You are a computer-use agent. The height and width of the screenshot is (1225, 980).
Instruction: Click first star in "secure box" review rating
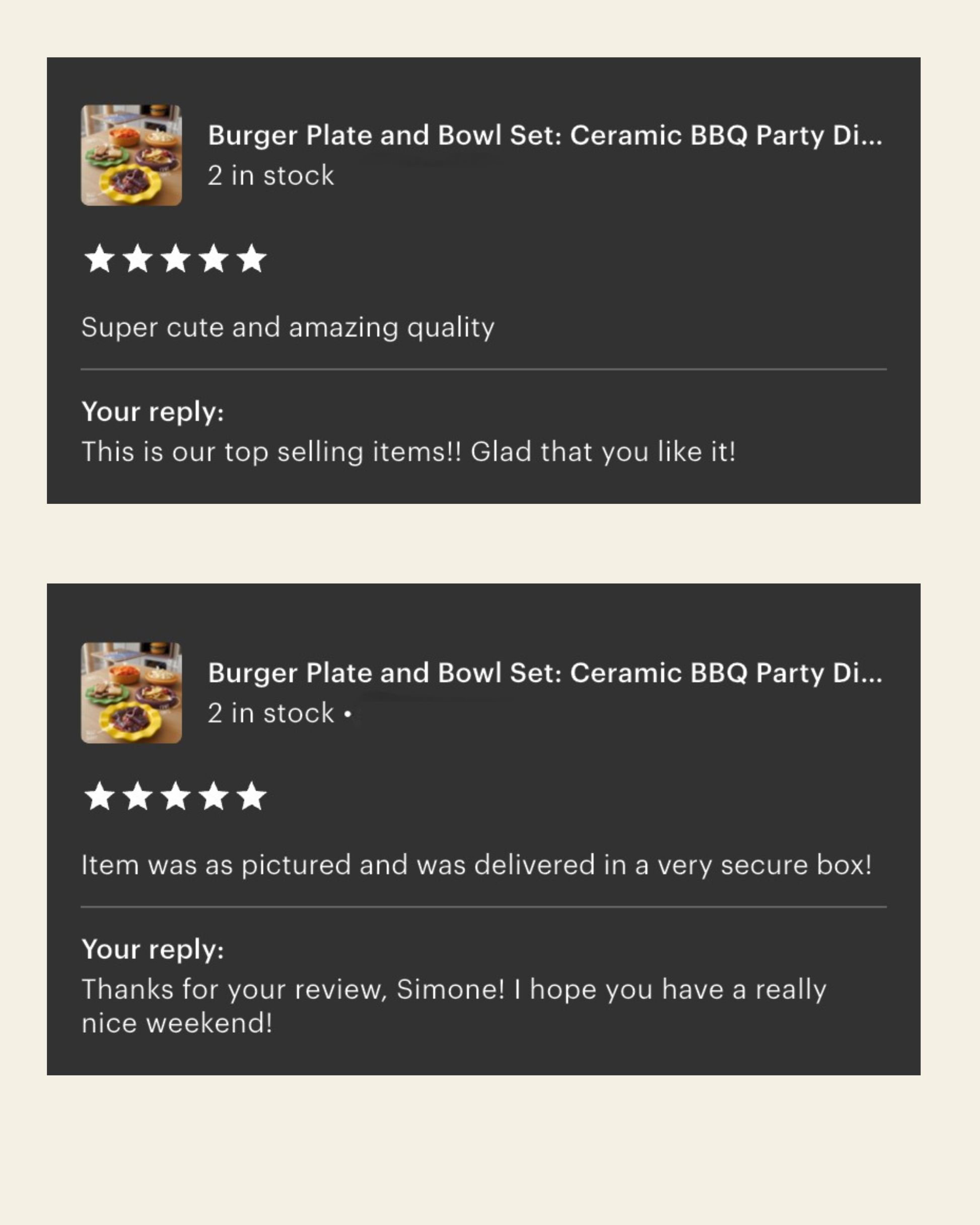100,796
